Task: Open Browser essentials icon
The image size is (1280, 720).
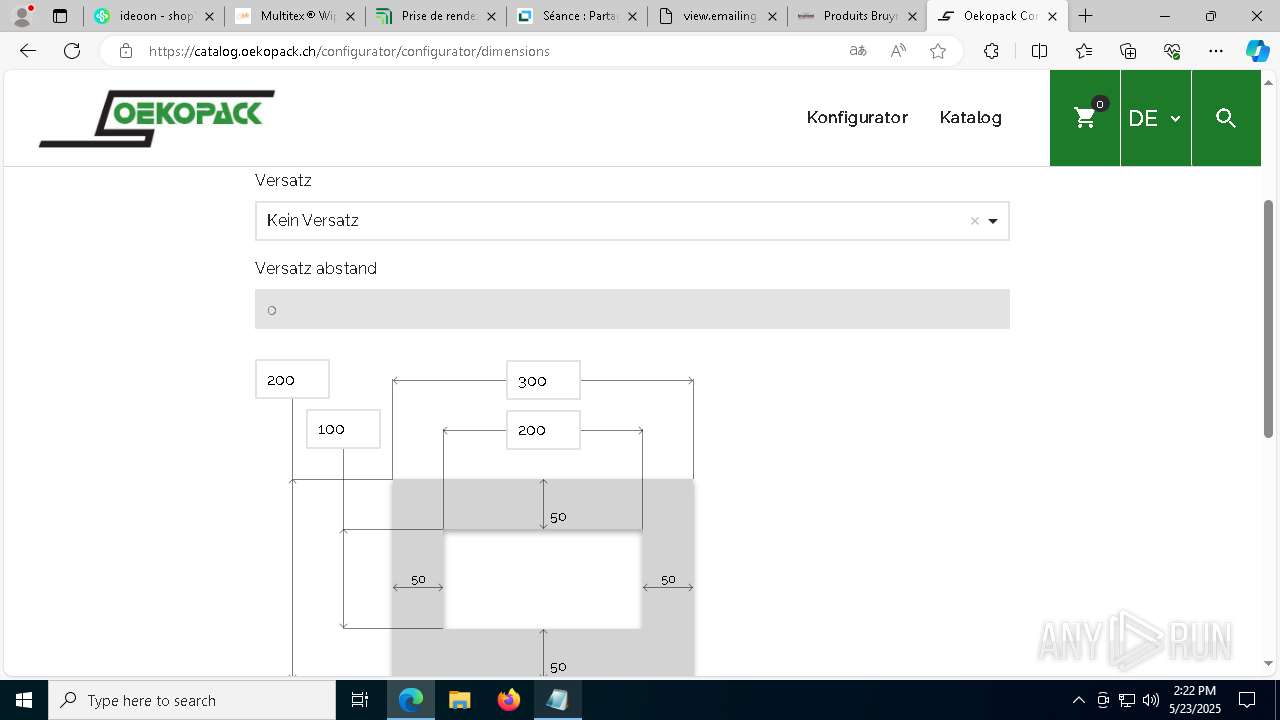Action: tap(1172, 51)
